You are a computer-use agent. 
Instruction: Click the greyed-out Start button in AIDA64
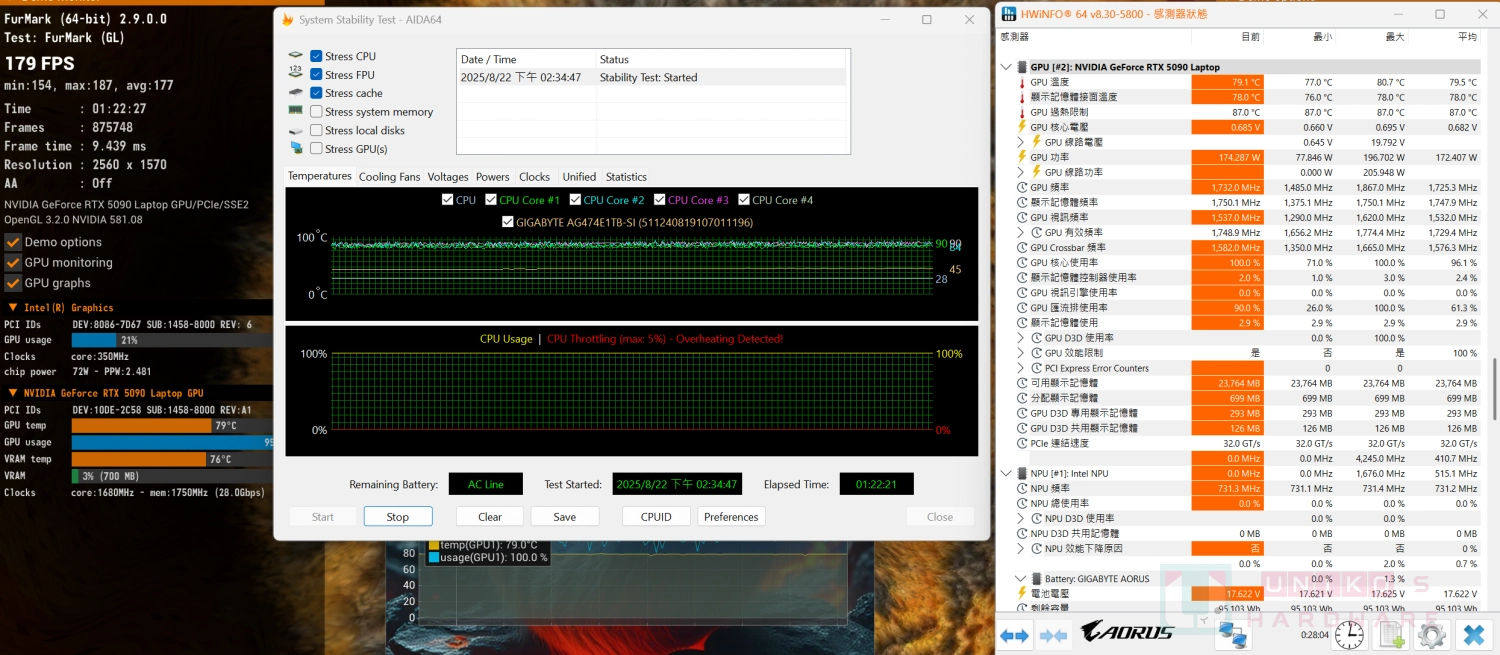point(323,517)
